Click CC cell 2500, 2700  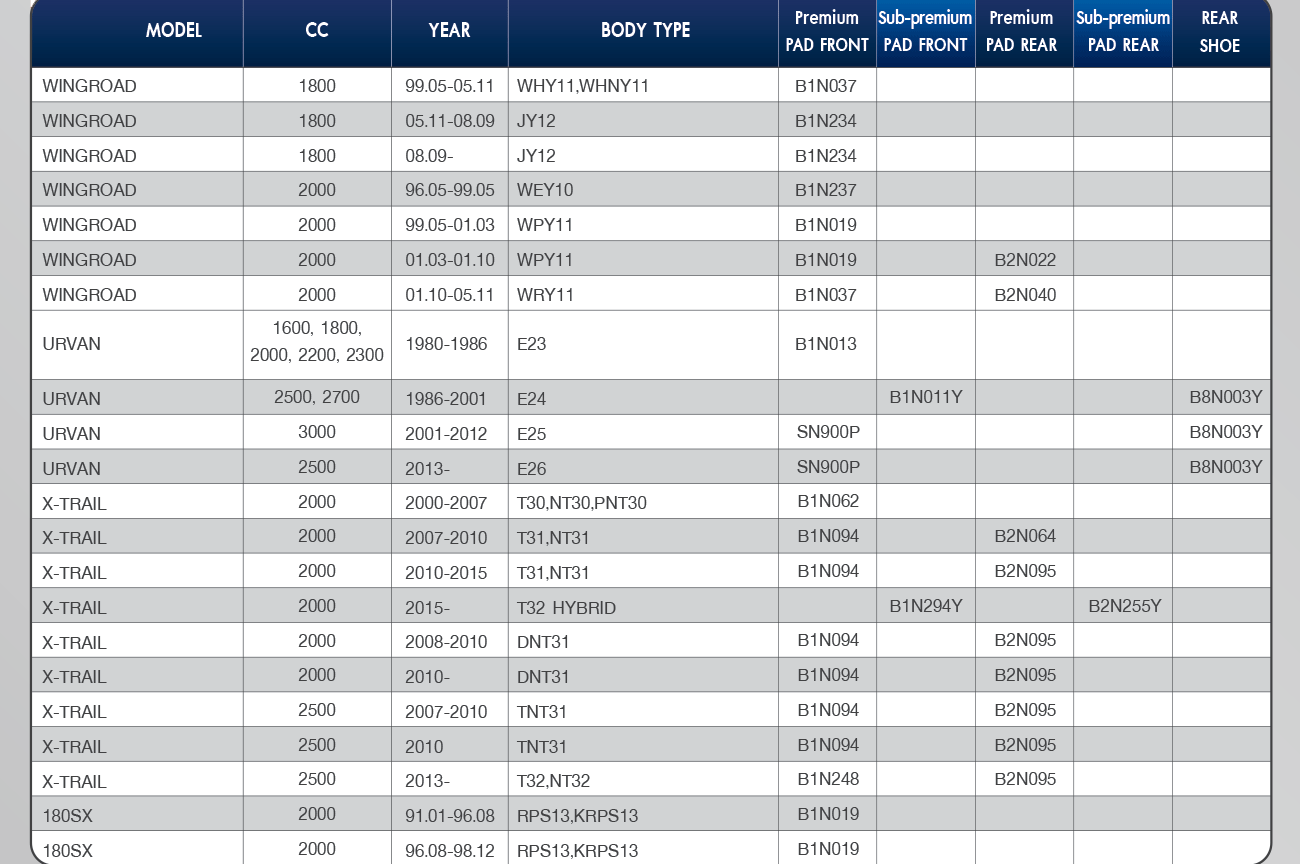pyautogui.click(x=317, y=397)
